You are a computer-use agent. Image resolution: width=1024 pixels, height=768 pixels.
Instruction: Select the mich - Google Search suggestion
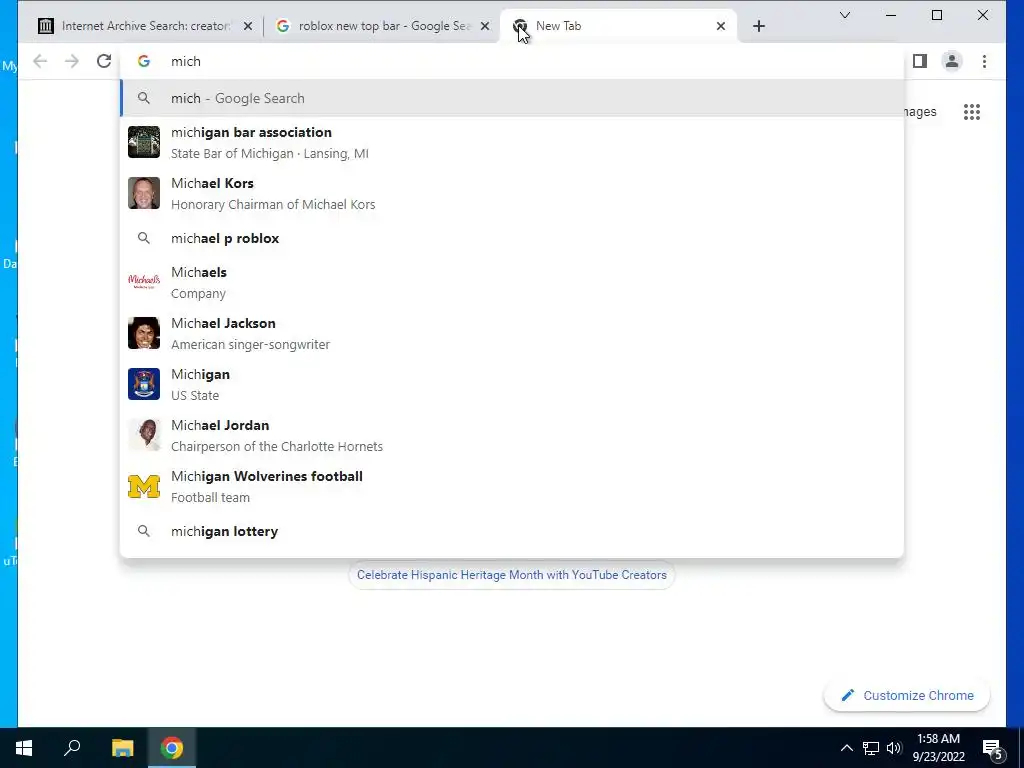point(512,98)
